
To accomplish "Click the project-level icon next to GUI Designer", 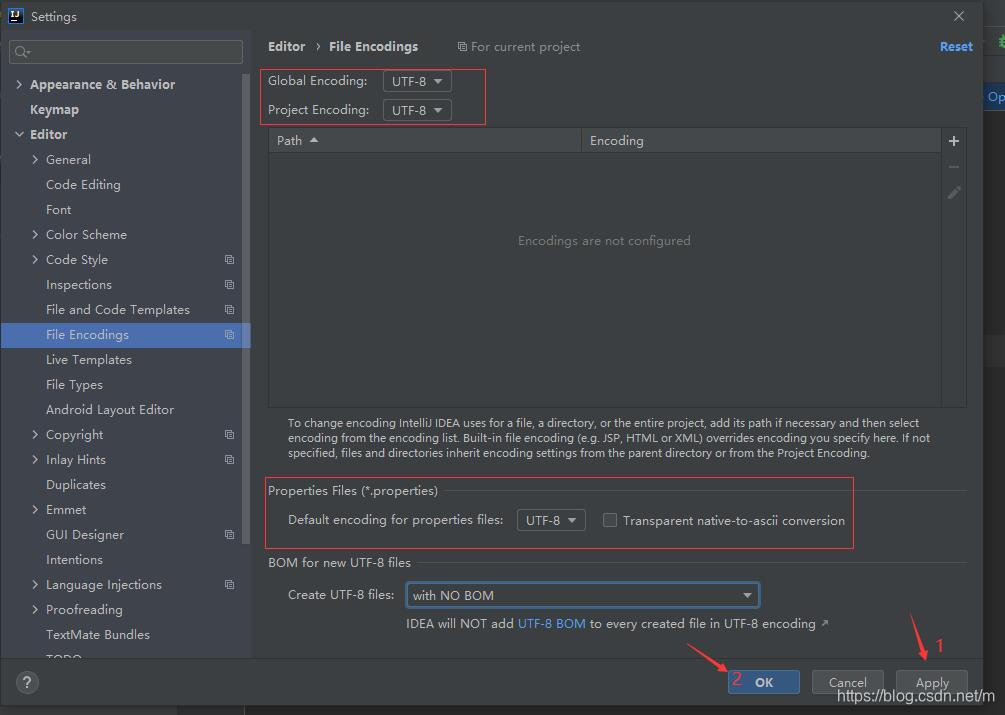I will [229, 534].
